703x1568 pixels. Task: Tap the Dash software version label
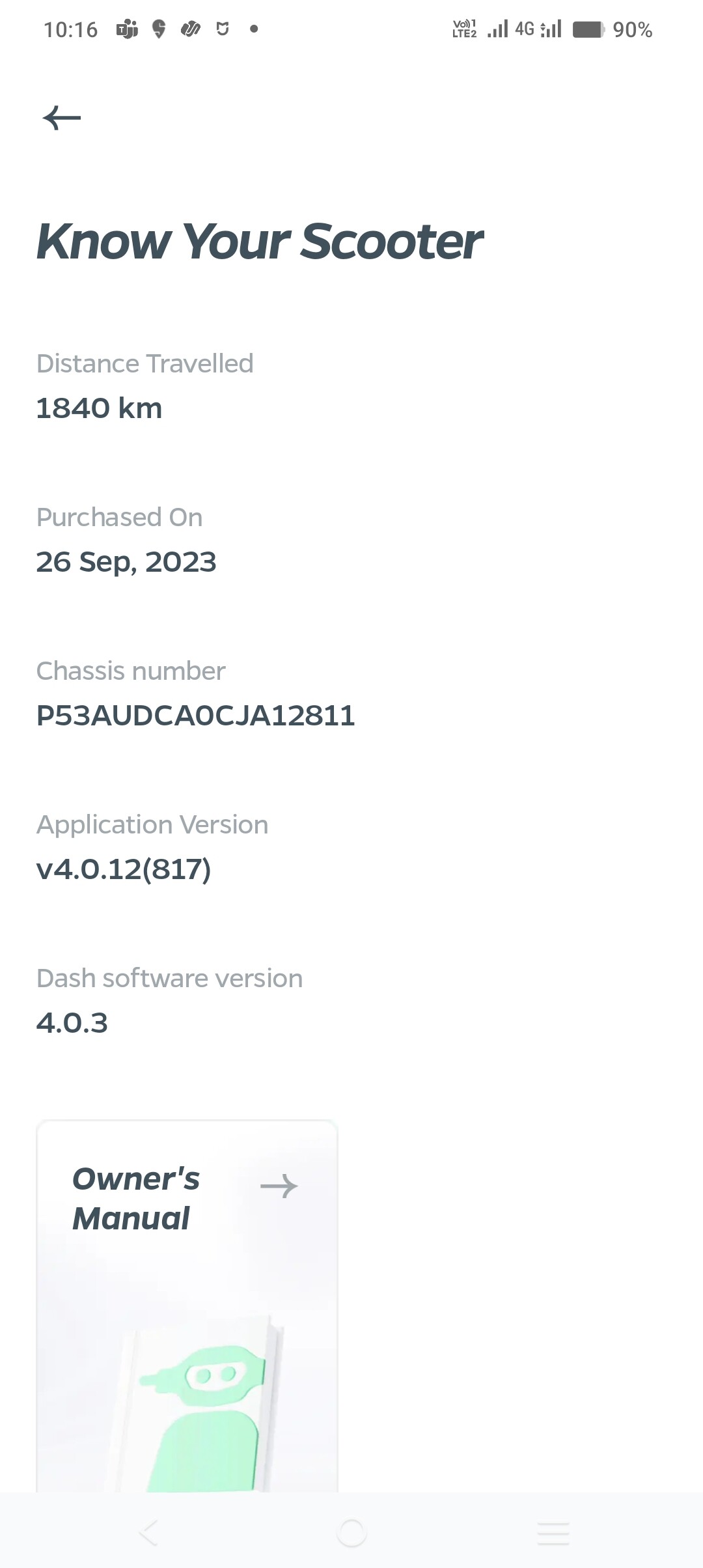169,978
